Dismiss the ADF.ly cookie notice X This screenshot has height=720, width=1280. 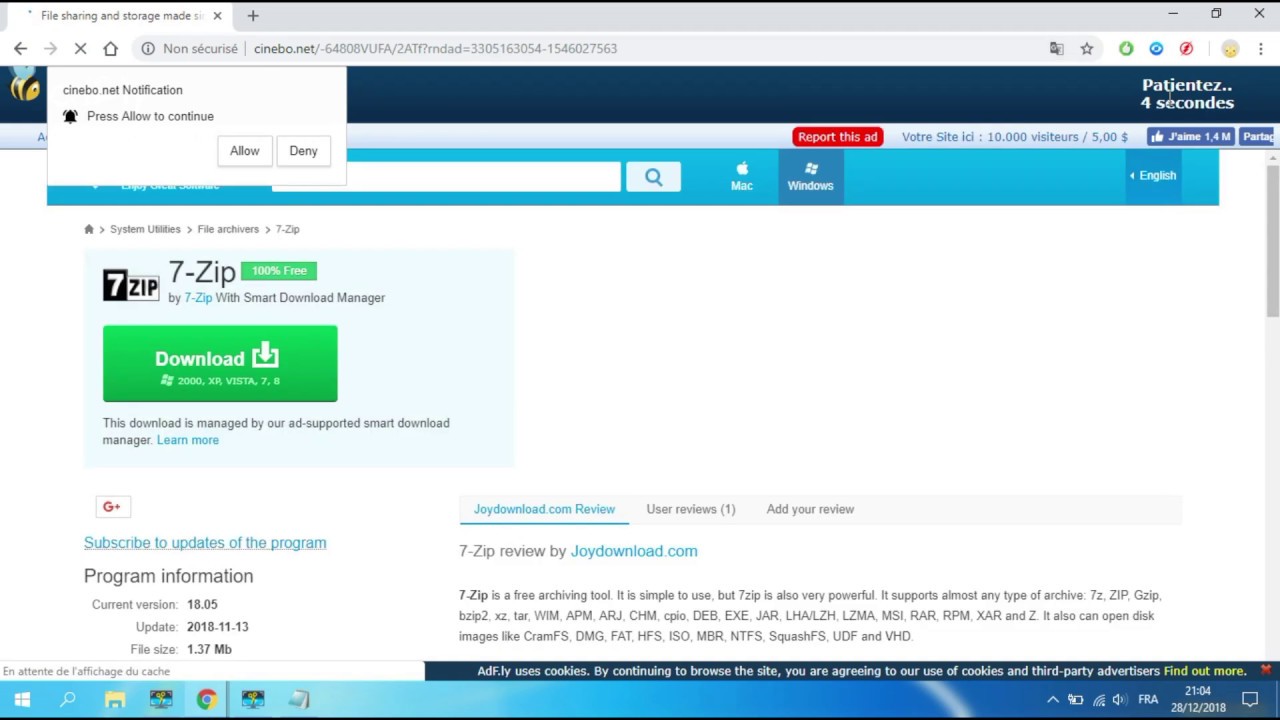pyautogui.click(x=1265, y=670)
